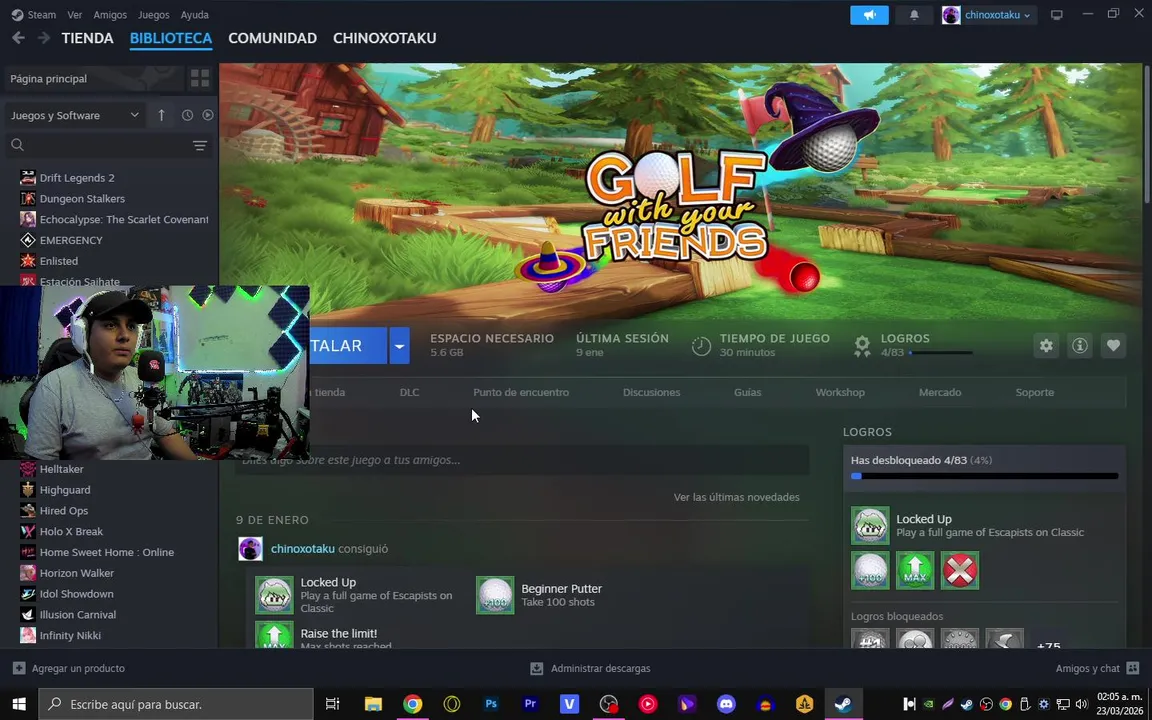The image size is (1152, 720).
Task: Click the Agregar un producto plus icon
Action: pyautogui.click(x=19, y=669)
